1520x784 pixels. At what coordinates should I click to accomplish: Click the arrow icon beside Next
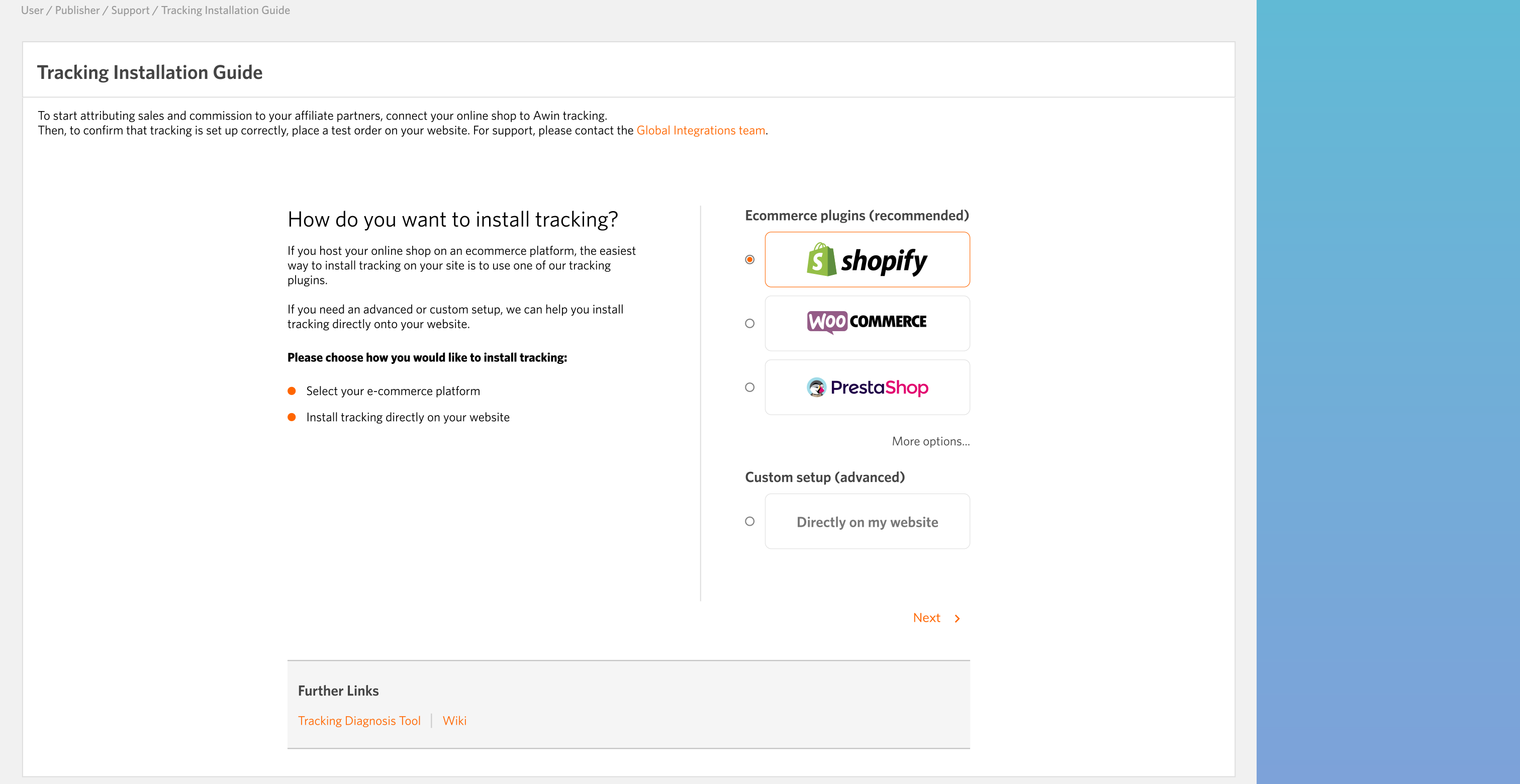point(957,618)
